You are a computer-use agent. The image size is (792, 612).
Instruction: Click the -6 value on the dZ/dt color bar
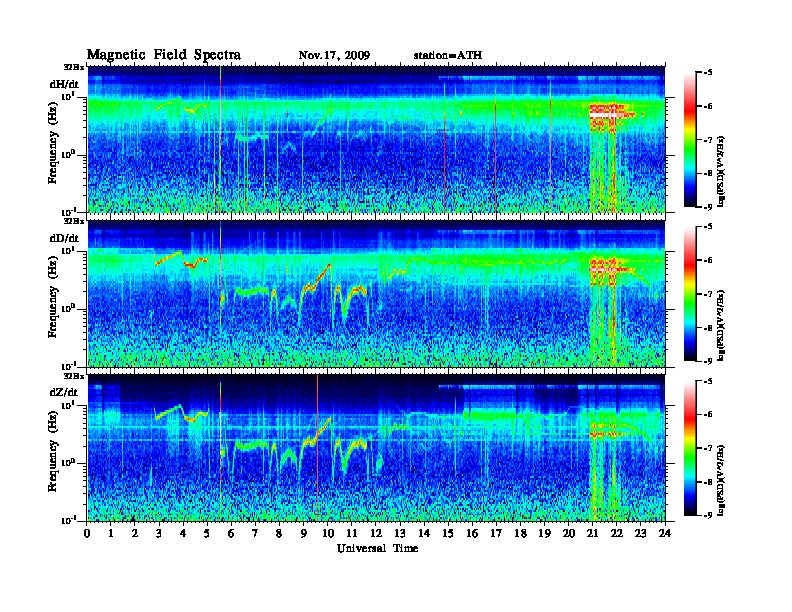click(x=708, y=415)
